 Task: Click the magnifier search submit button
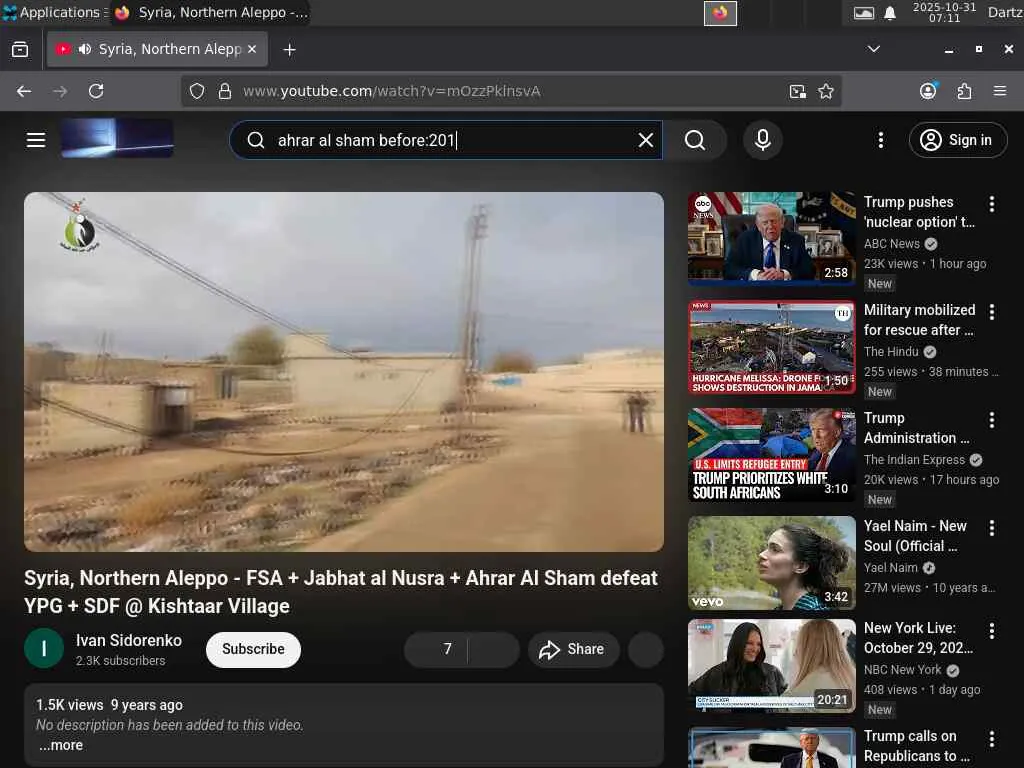pos(695,140)
